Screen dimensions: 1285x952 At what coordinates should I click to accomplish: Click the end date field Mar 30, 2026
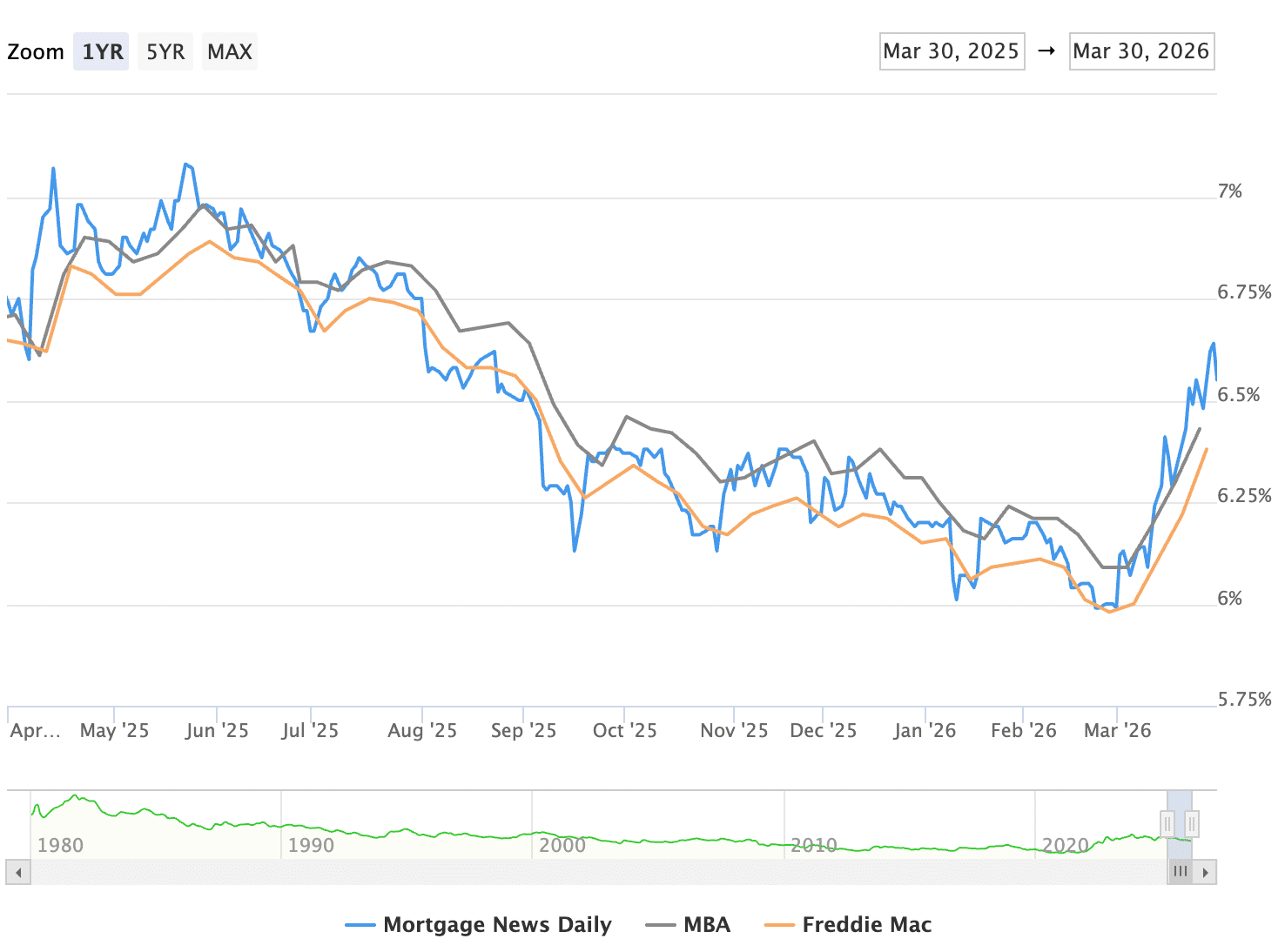(1141, 51)
